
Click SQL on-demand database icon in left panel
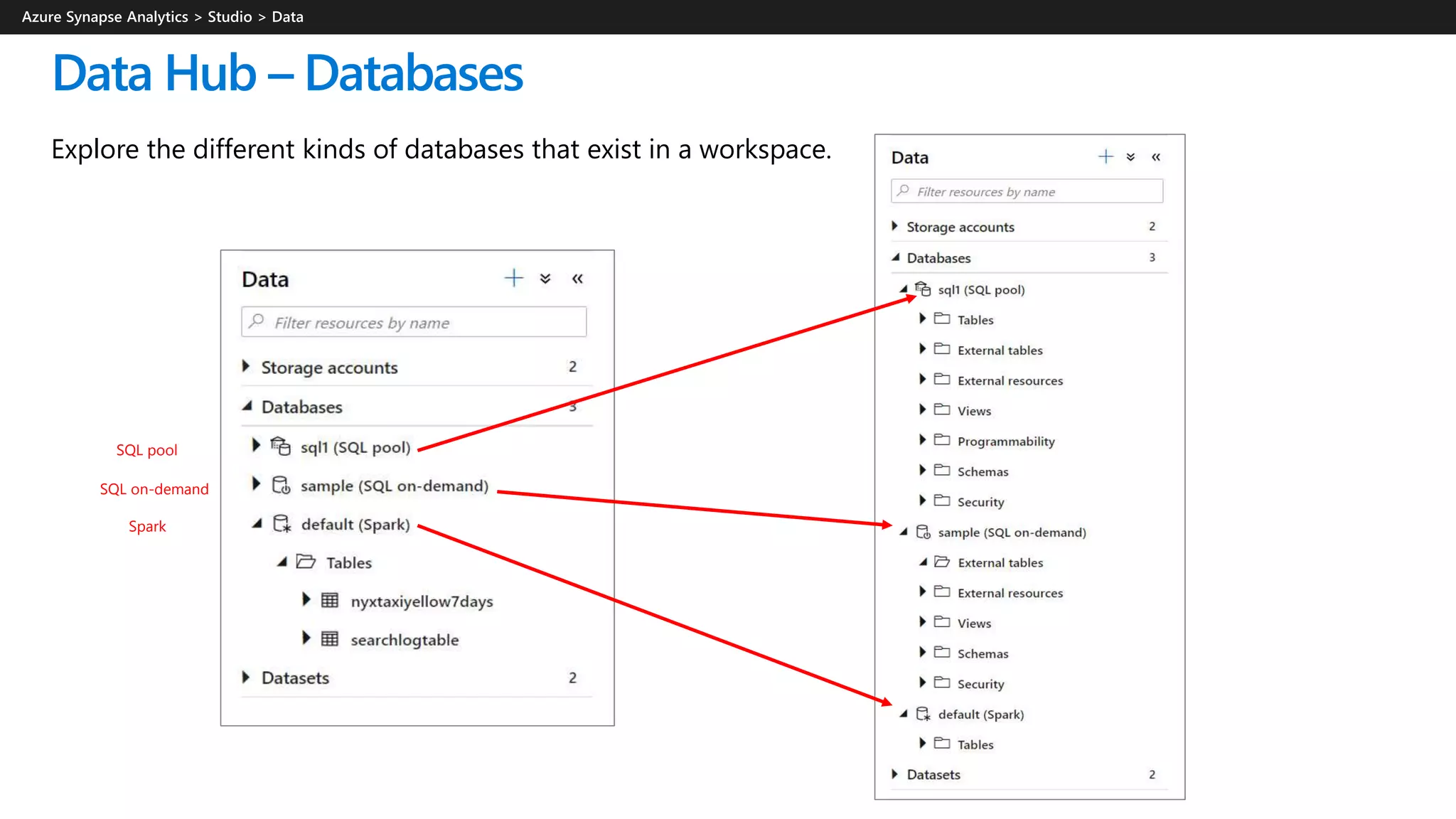(x=282, y=485)
